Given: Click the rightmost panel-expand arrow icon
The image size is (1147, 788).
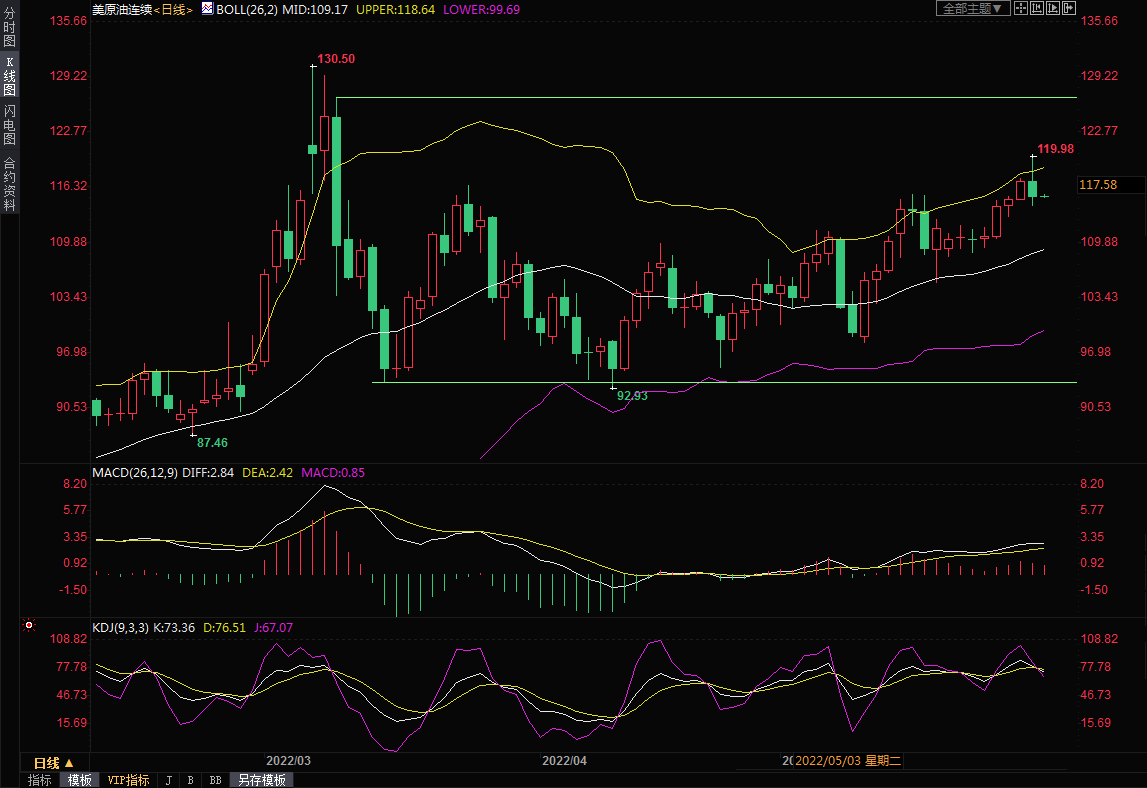Looking at the screenshot, I should click(1069, 8).
